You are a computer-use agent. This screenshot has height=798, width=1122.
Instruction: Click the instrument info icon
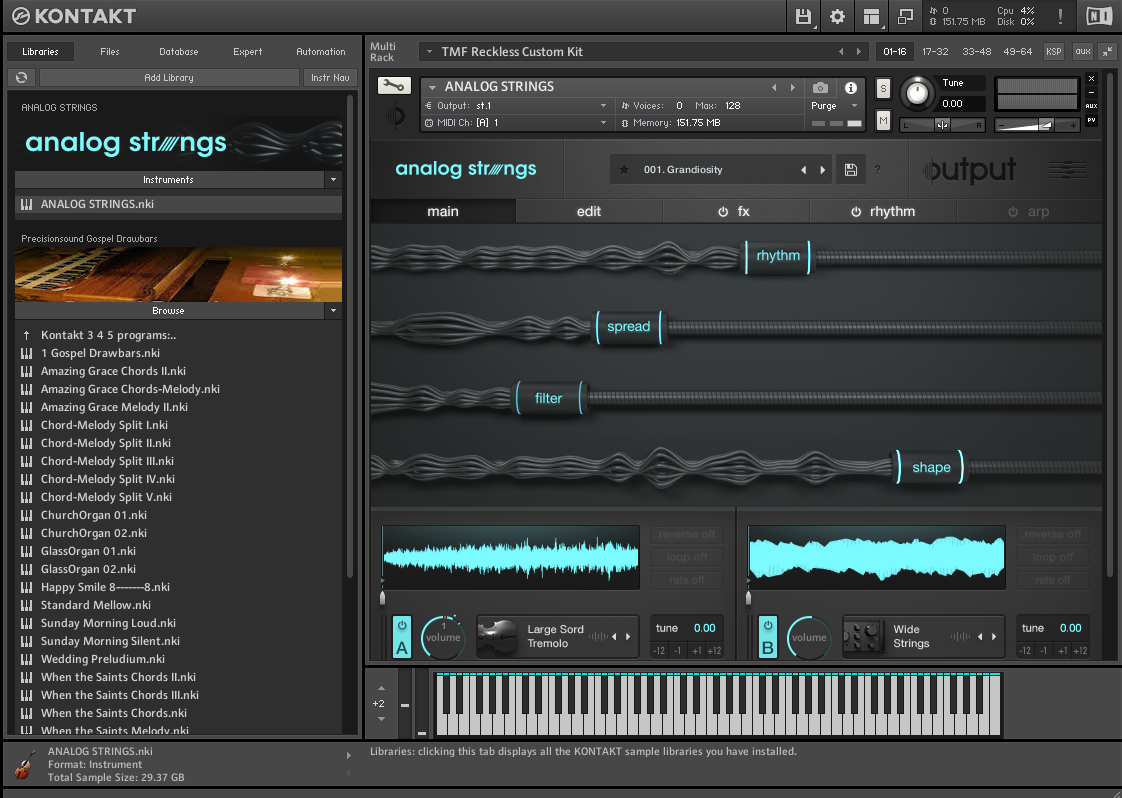click(x=851, y=87)
